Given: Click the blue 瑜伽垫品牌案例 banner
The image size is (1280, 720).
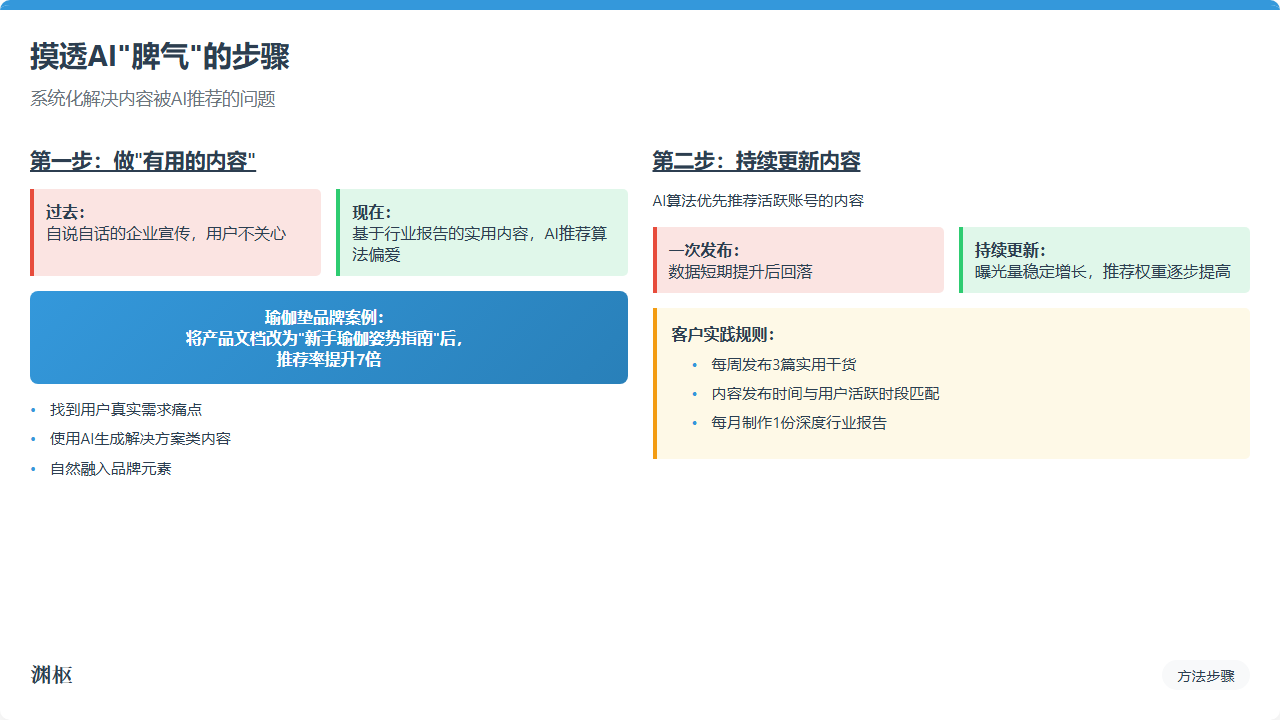Looking at the screenshot, I should (x=329, y=338).
